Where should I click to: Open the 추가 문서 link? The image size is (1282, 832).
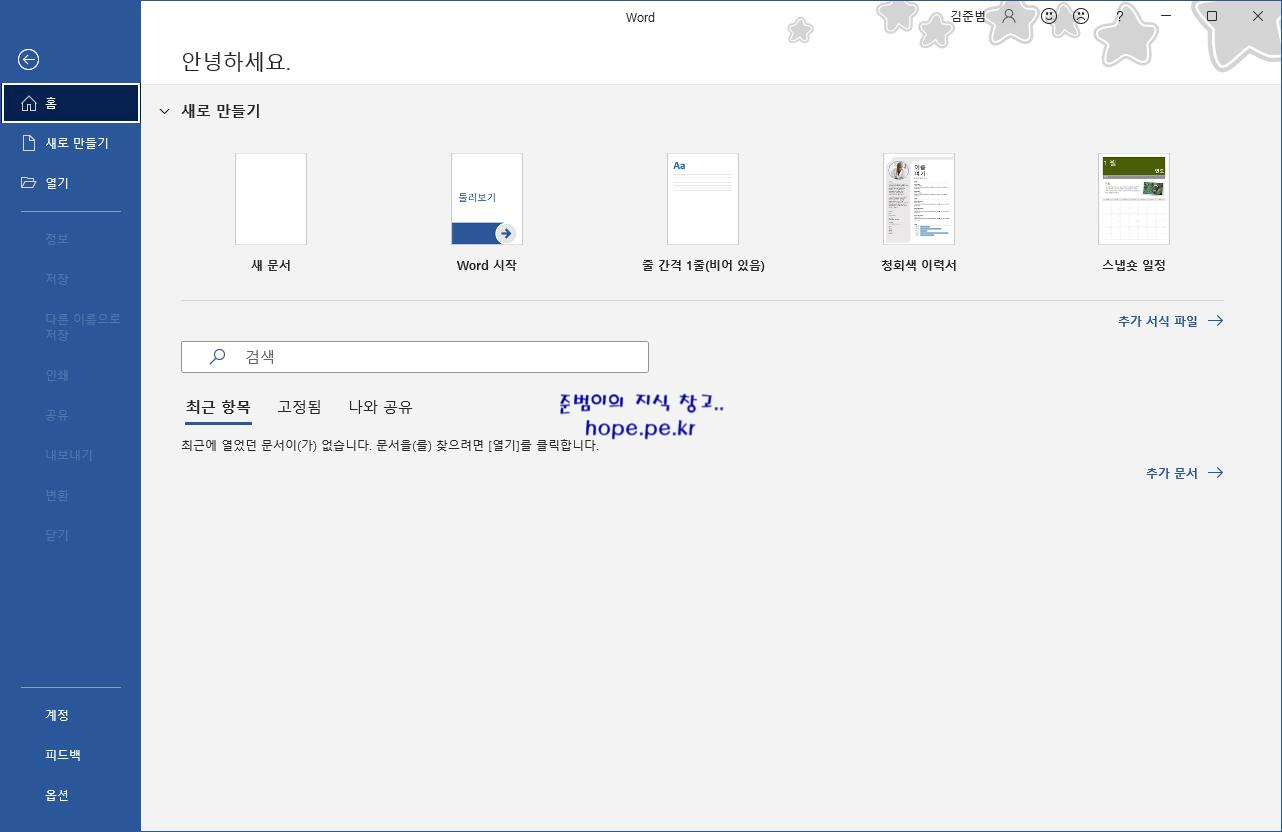coord(1172,473)
